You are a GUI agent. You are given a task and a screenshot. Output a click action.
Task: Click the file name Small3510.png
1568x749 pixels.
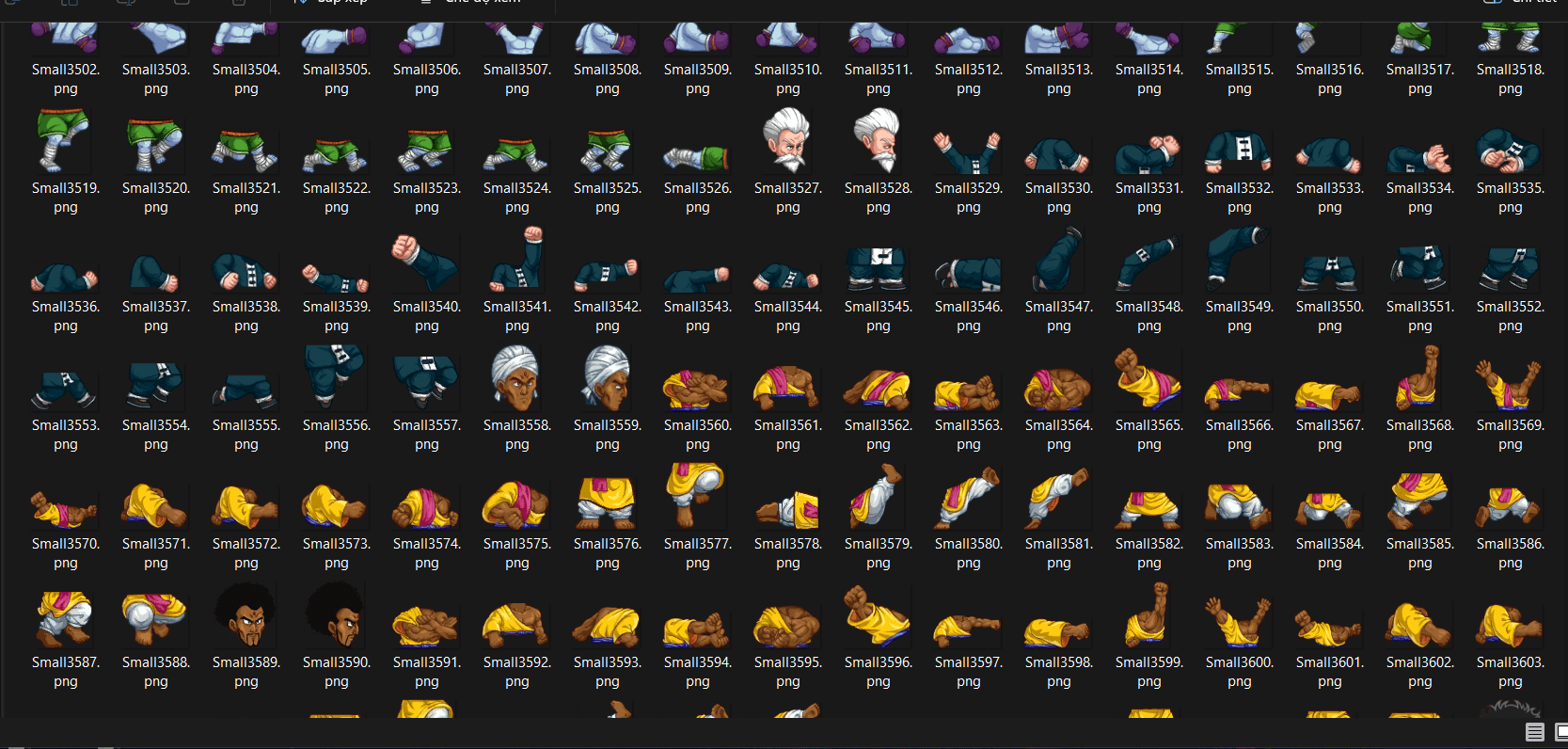tap(787, 79)
